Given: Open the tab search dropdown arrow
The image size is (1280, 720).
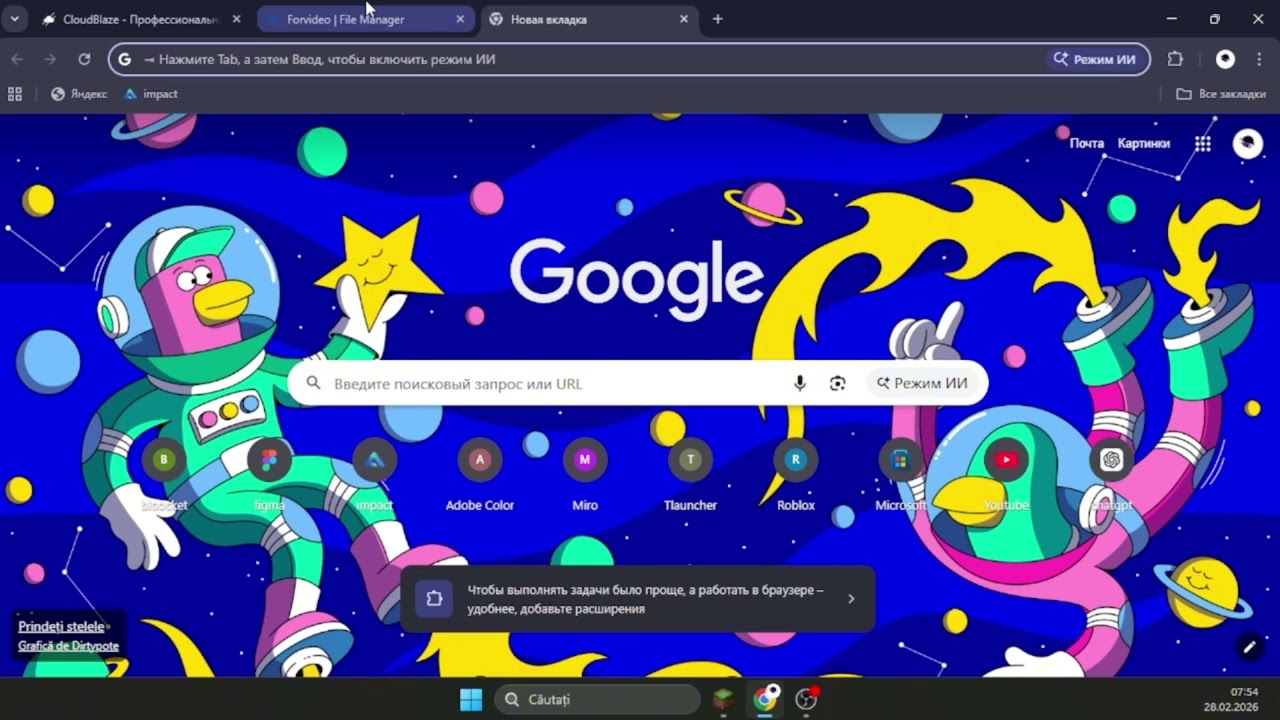Looking at the screenshot, I should pyautogui.click(x=14, y=19).
